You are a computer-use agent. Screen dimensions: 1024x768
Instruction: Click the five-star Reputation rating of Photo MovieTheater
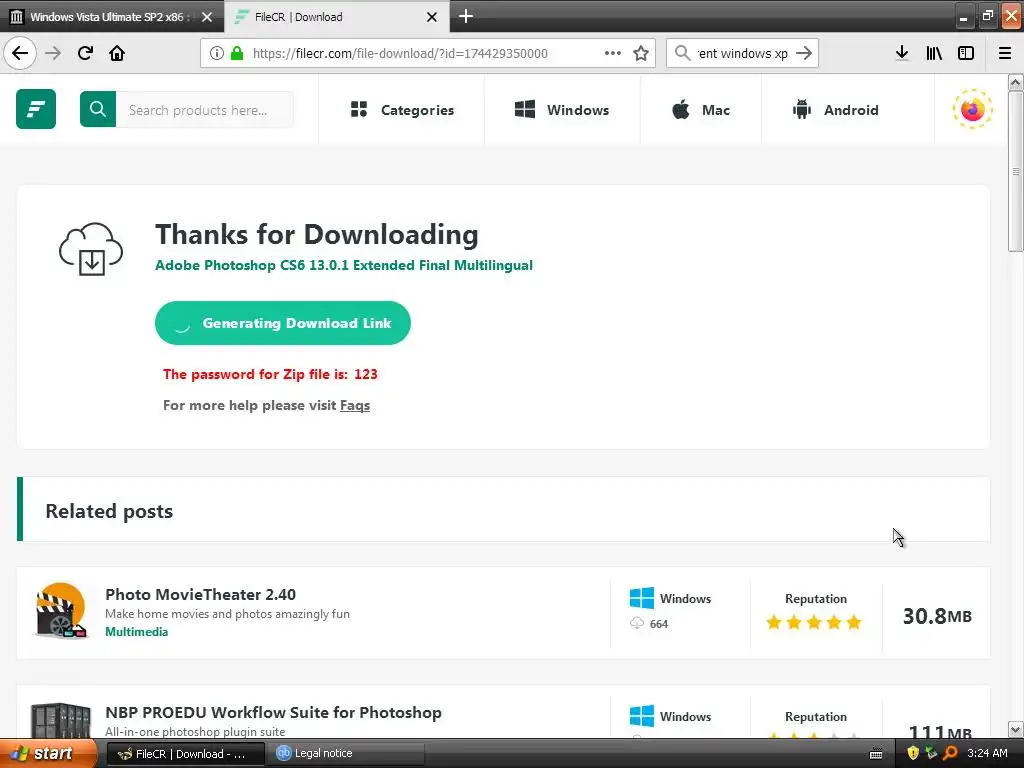click(814, 622)
